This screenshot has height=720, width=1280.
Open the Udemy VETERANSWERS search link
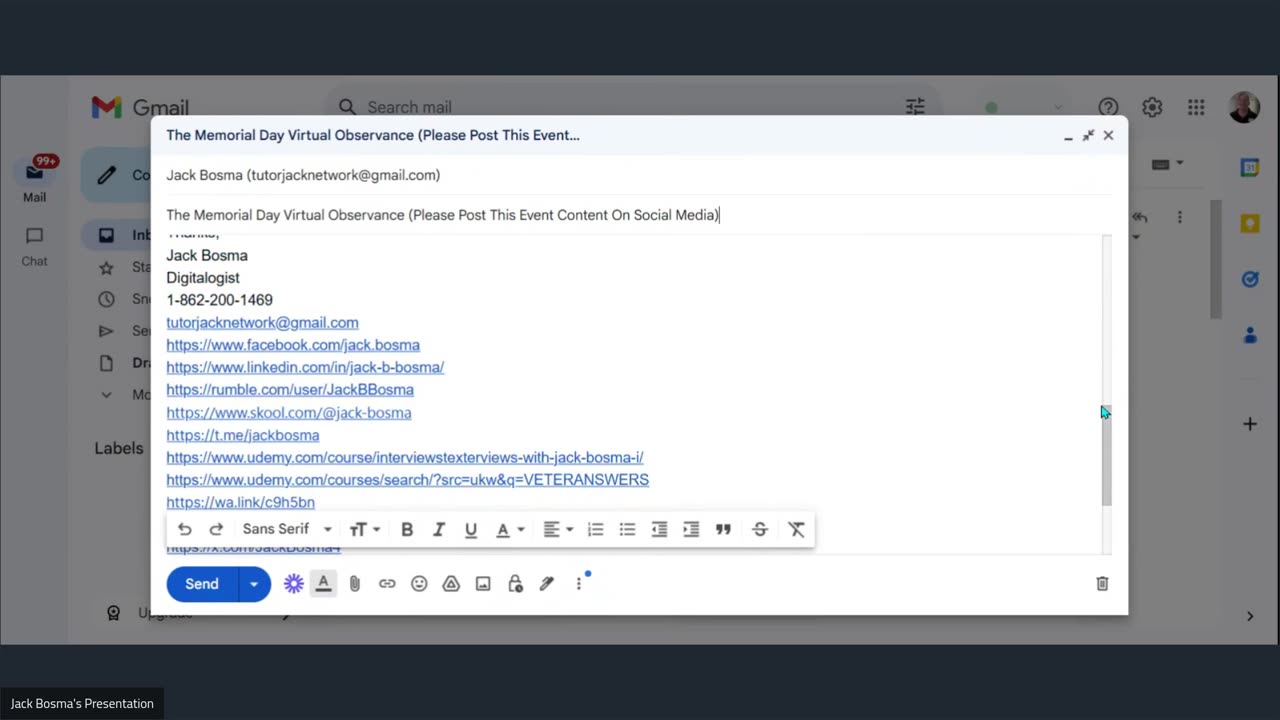408,480
